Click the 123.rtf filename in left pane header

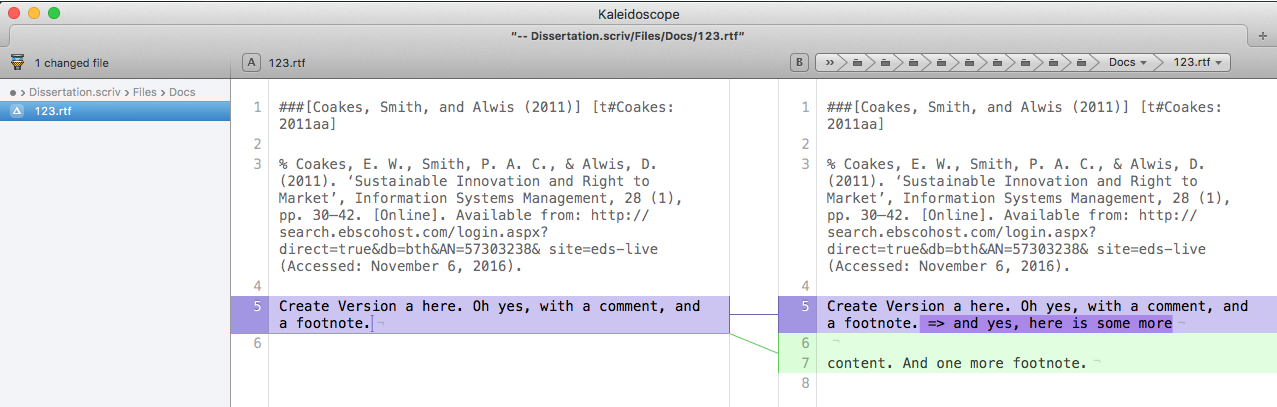pyautogui.click(x=287, y=62)
